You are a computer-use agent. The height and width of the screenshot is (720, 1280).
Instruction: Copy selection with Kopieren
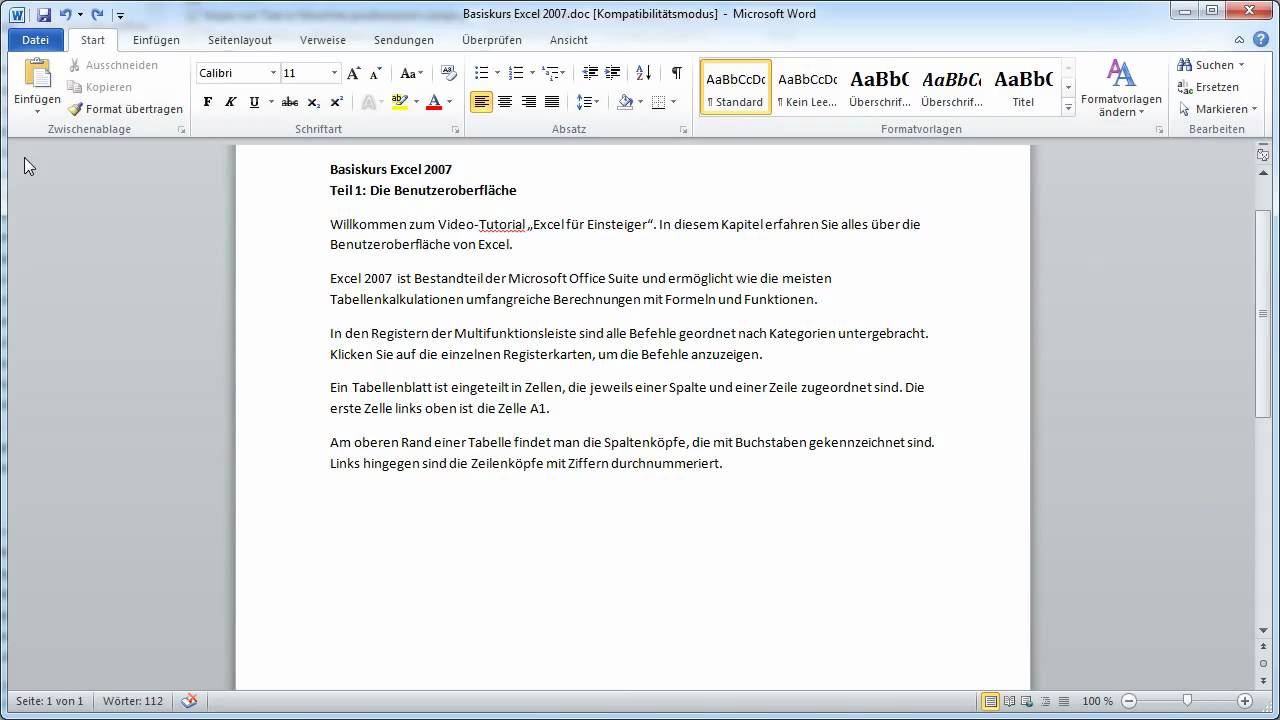pyautogui.click(x=100, y=87)
